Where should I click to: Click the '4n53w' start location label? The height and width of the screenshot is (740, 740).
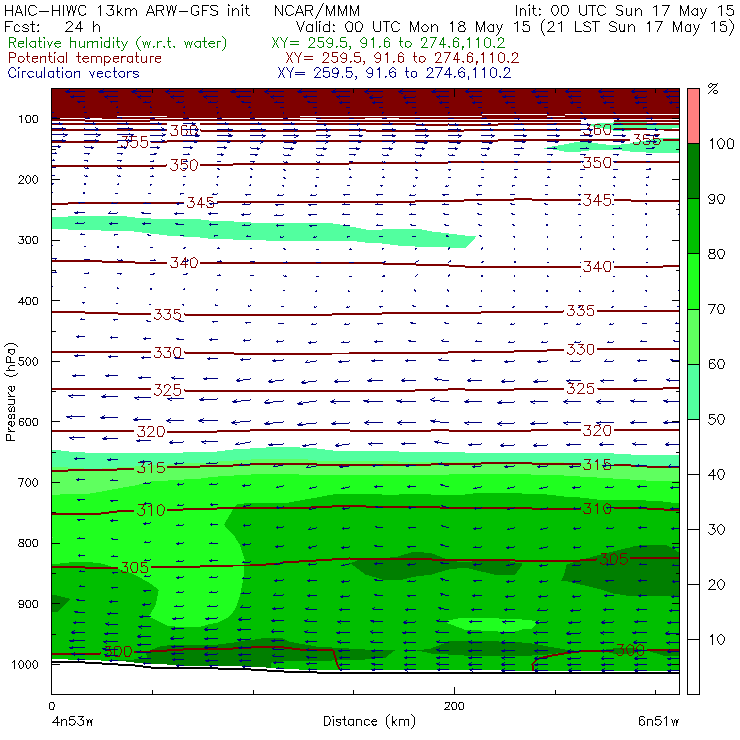[72, 721]
